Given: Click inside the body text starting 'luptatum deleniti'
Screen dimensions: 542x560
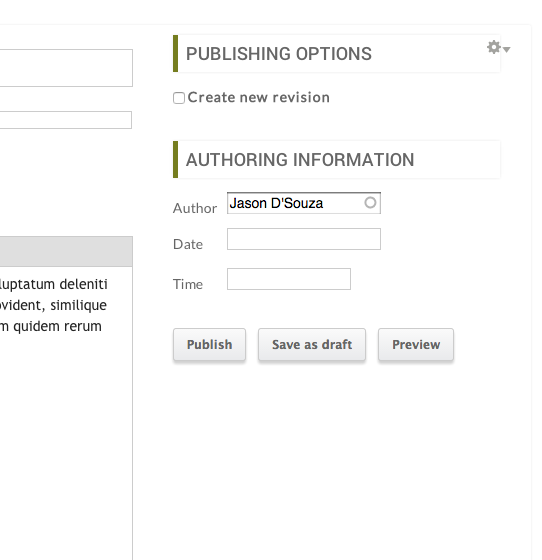Looking at the screenshot, I should coord(54,305).
